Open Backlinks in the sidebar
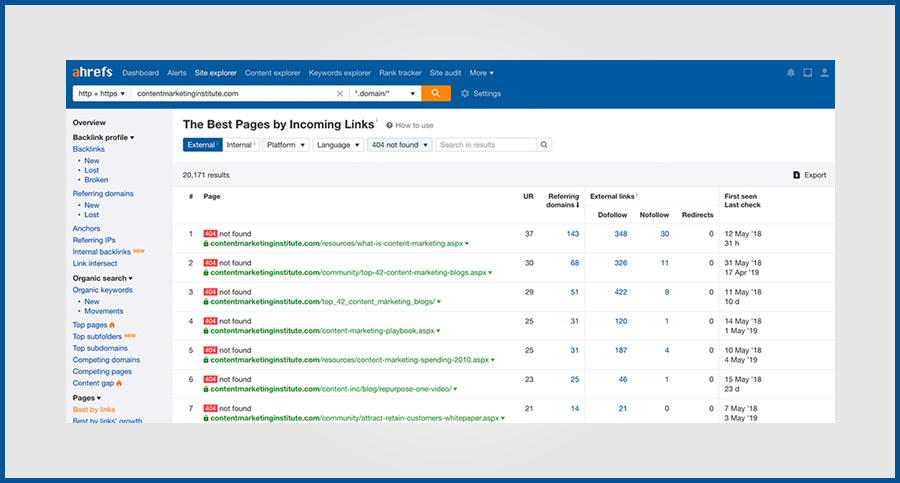900x483 pixels. tap(88, 149)
